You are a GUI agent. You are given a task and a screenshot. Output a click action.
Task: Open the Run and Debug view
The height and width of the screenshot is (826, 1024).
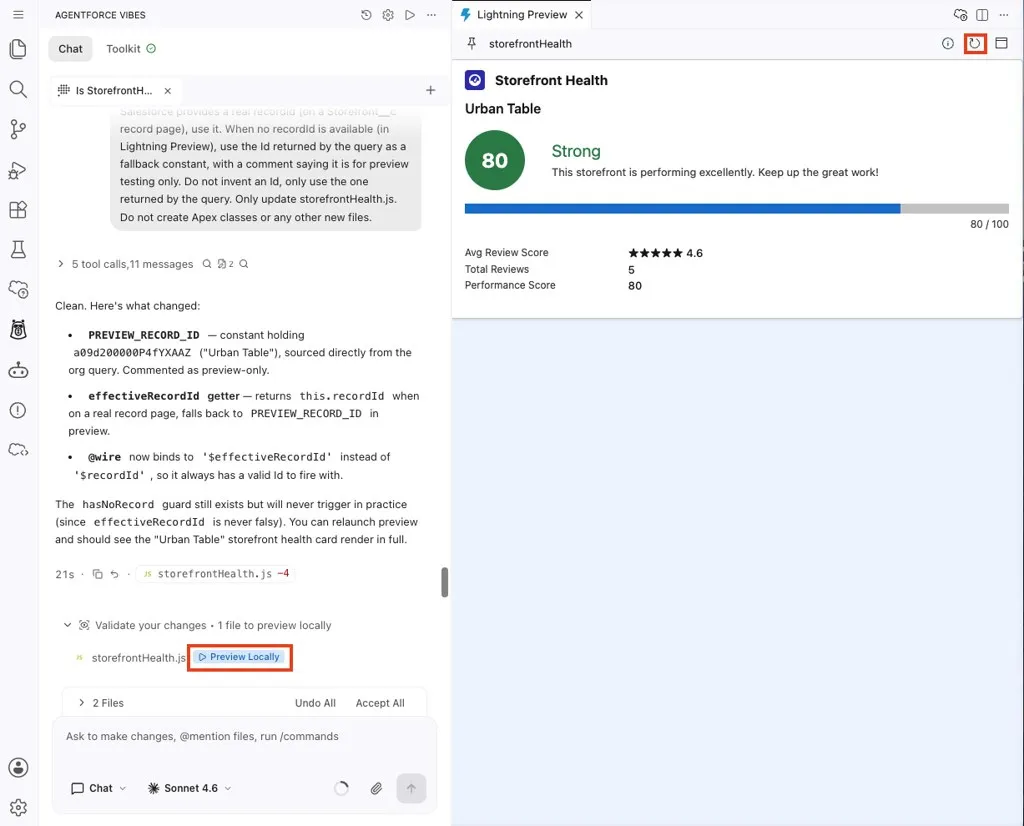coord(18,170)
